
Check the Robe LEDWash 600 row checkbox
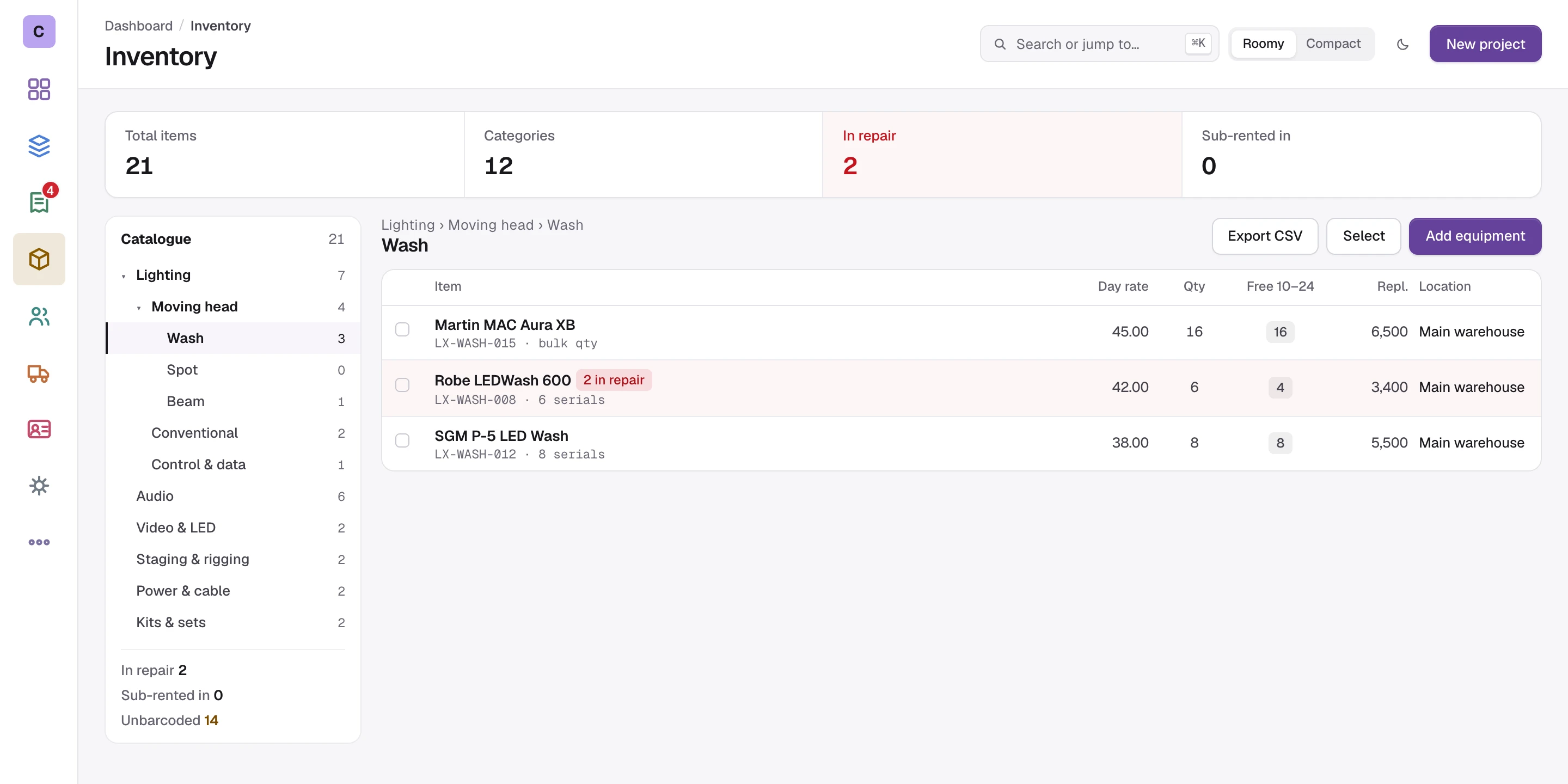(402, 385)
